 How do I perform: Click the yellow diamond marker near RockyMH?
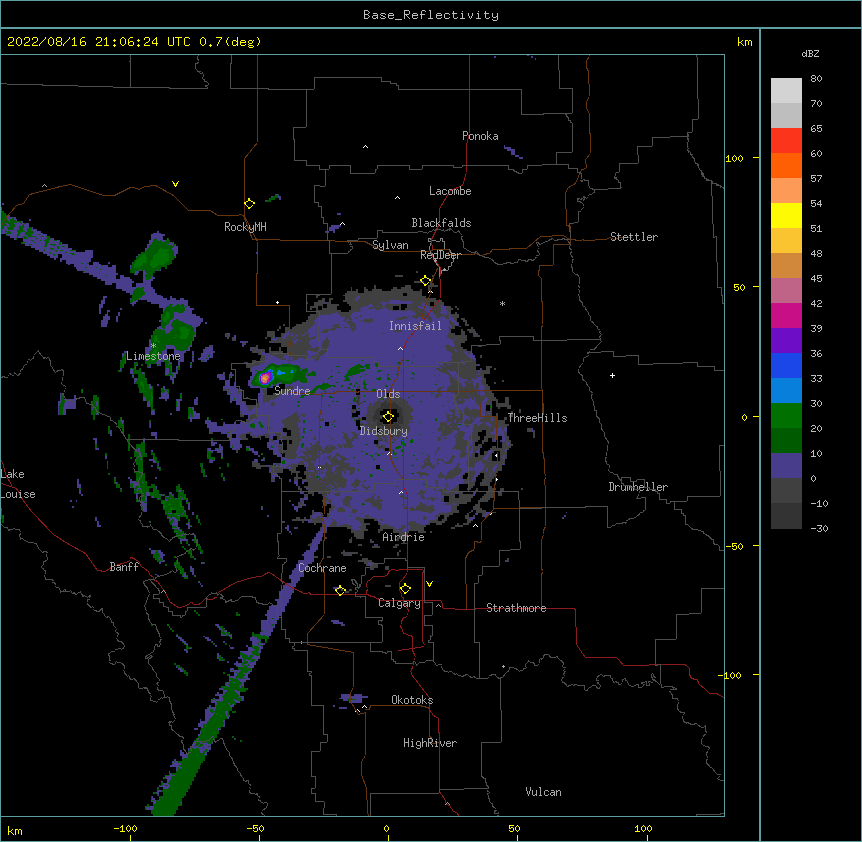click(x=249, y=204)
